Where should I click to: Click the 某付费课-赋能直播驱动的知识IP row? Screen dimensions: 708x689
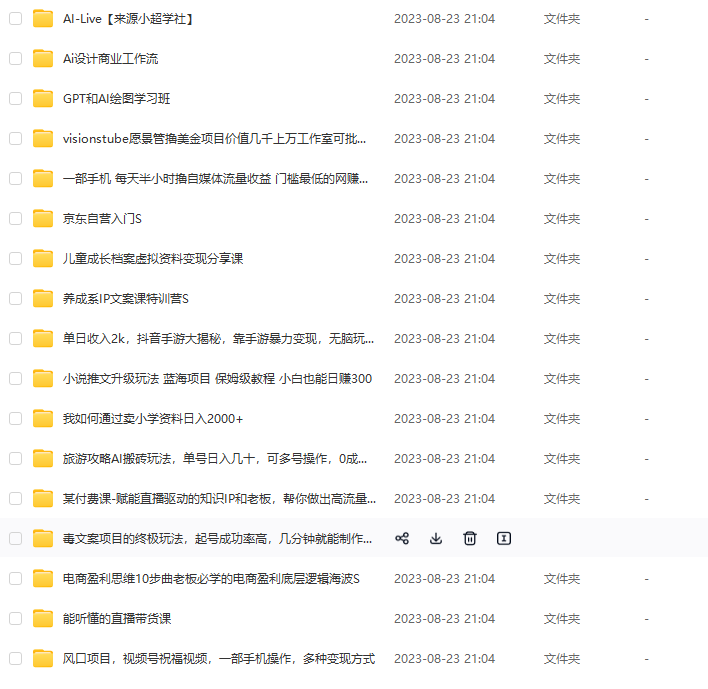354,498
